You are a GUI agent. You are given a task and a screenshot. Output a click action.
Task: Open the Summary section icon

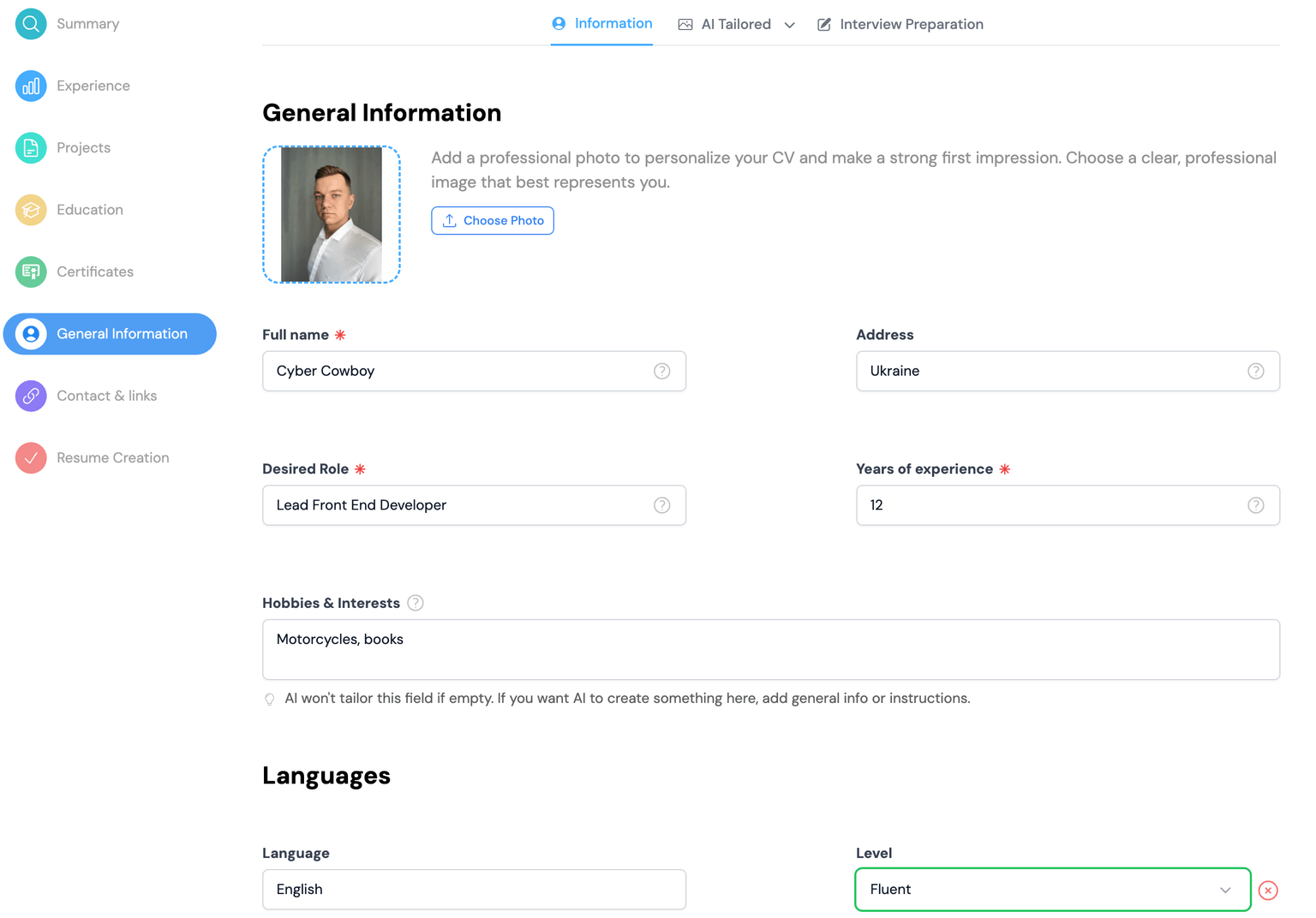pos(31,24)
